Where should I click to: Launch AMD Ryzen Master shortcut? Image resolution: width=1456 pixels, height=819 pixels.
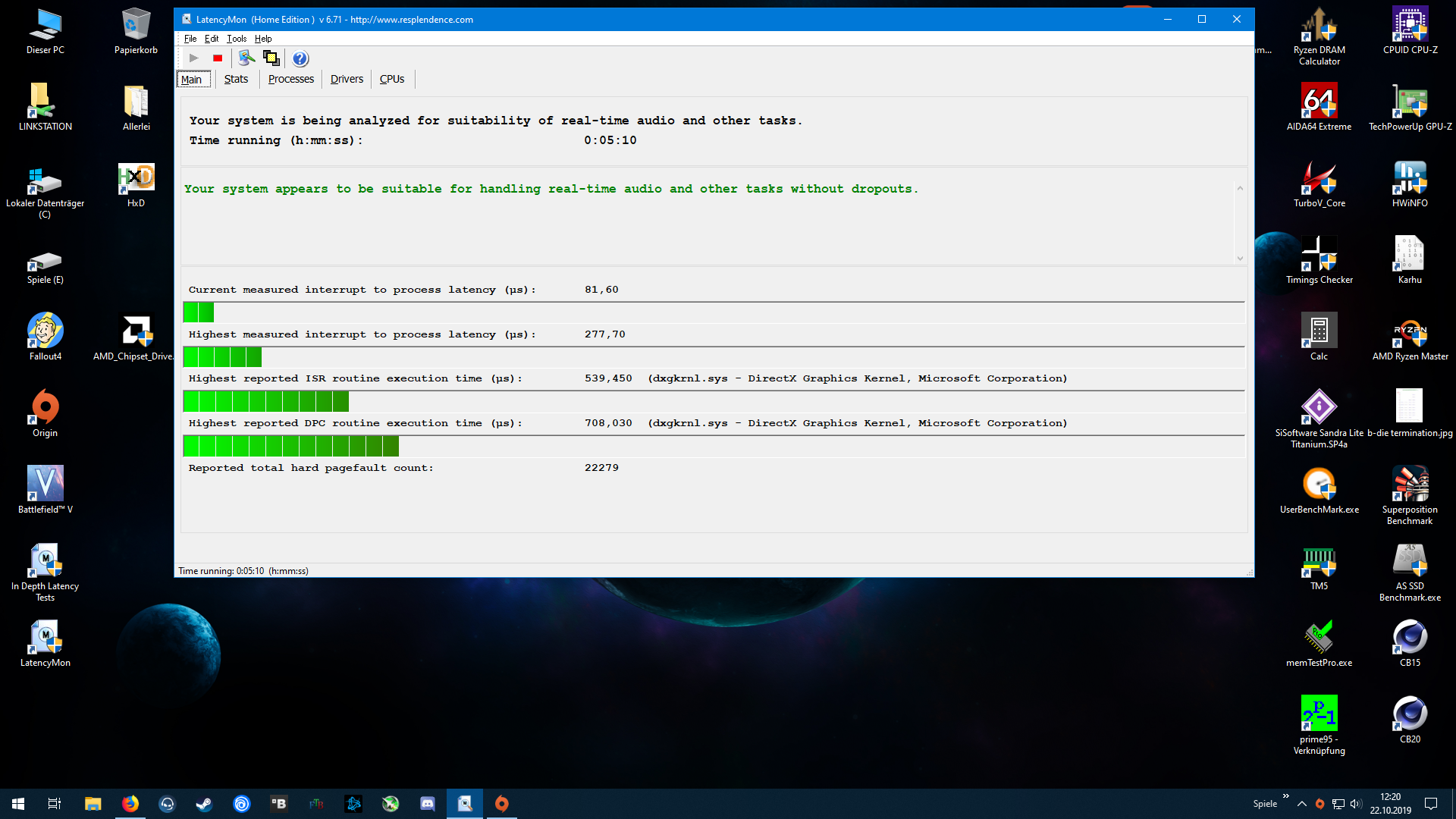click(1409, 334)
